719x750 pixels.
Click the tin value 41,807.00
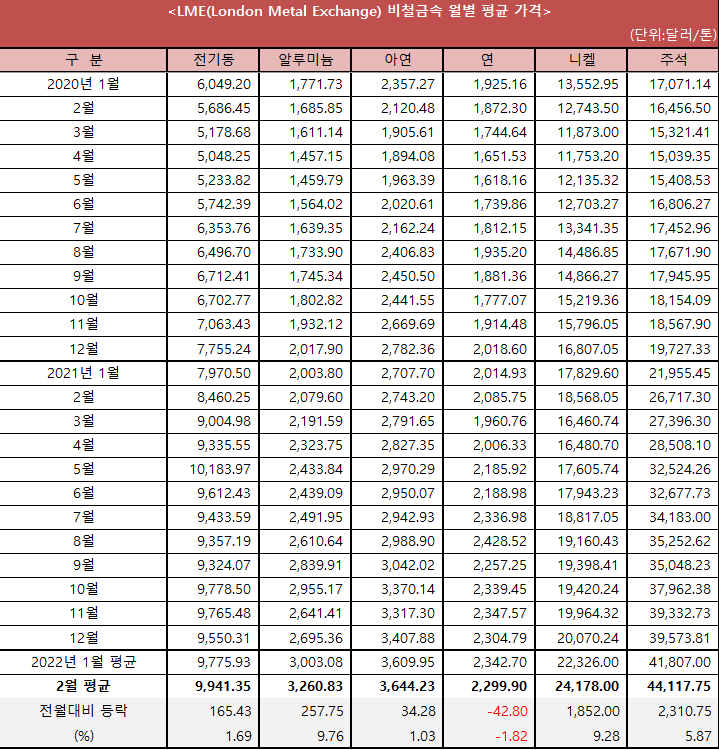tap(680, 662)
